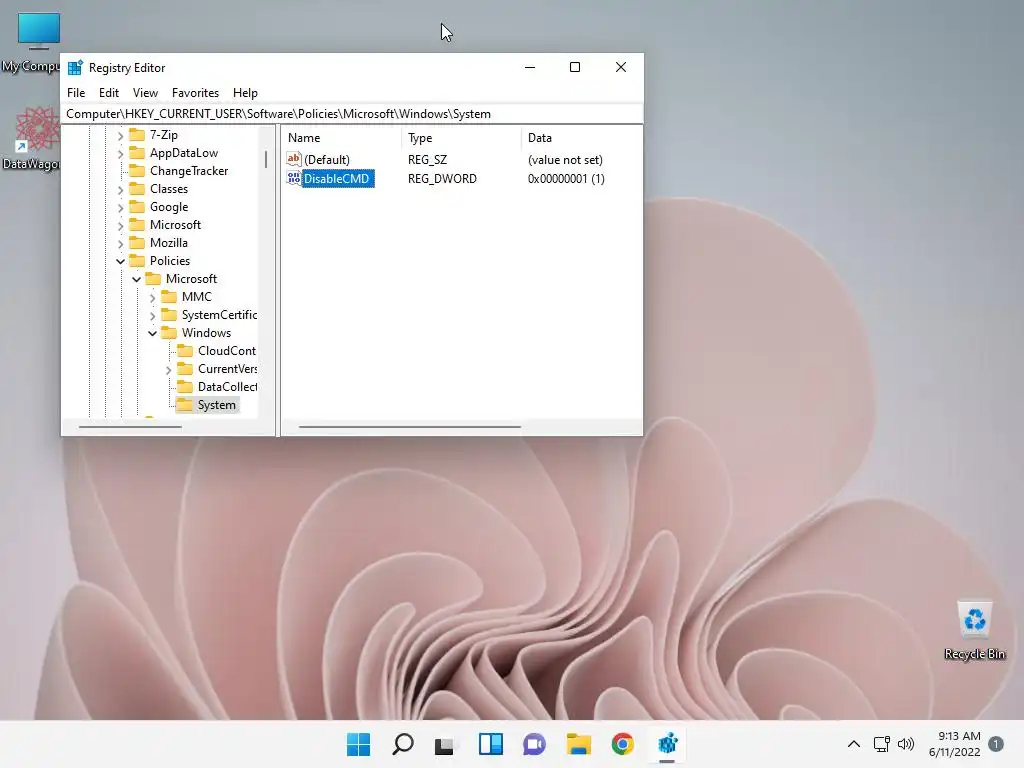Click the 0x00000001 (1) data cell

point(566,178)
